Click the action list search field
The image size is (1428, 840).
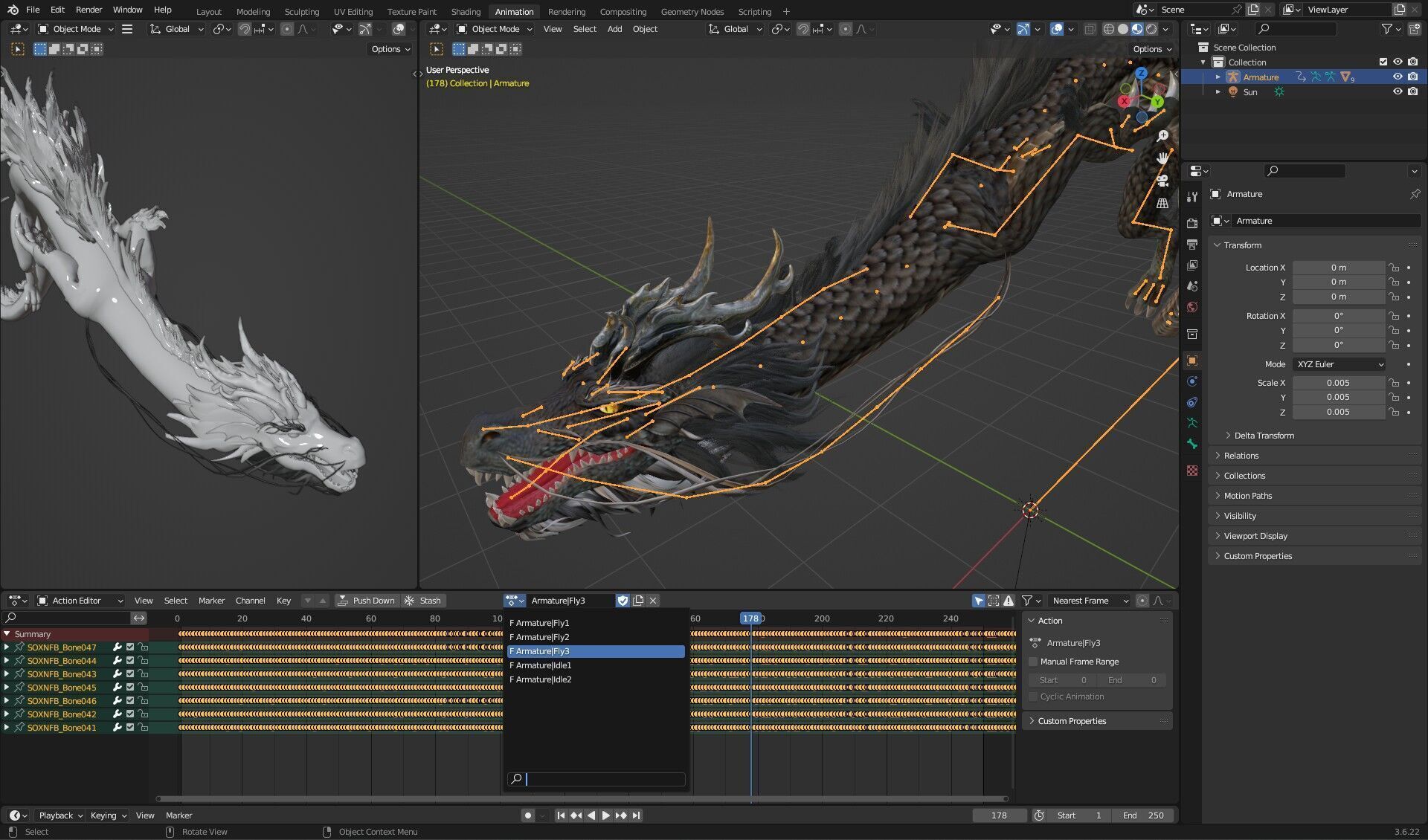[x=596, y=779]
